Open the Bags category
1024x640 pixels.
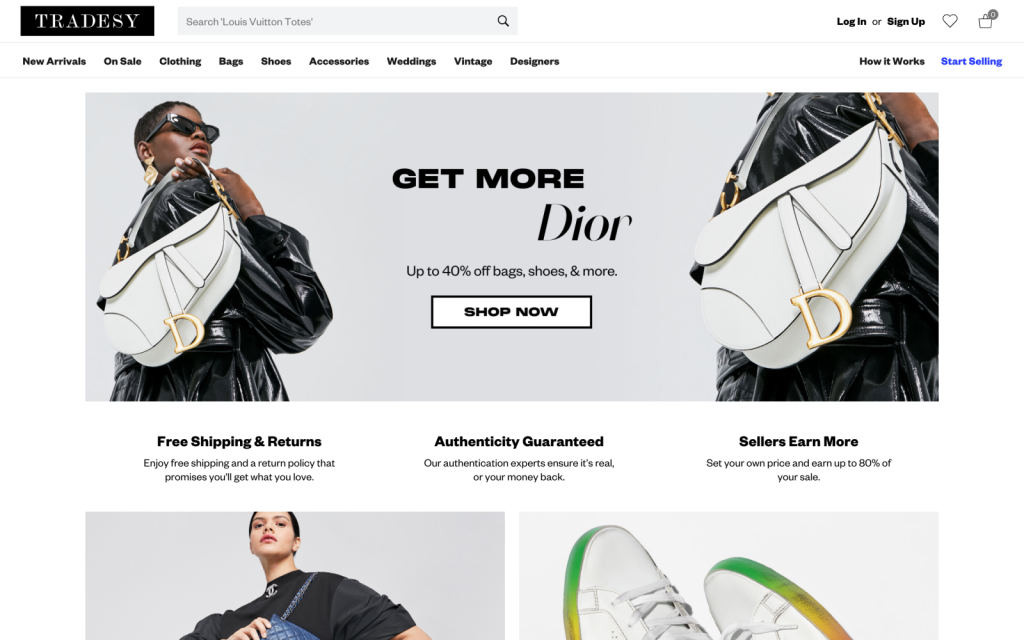pyautogui.click(x=231, y=61)
